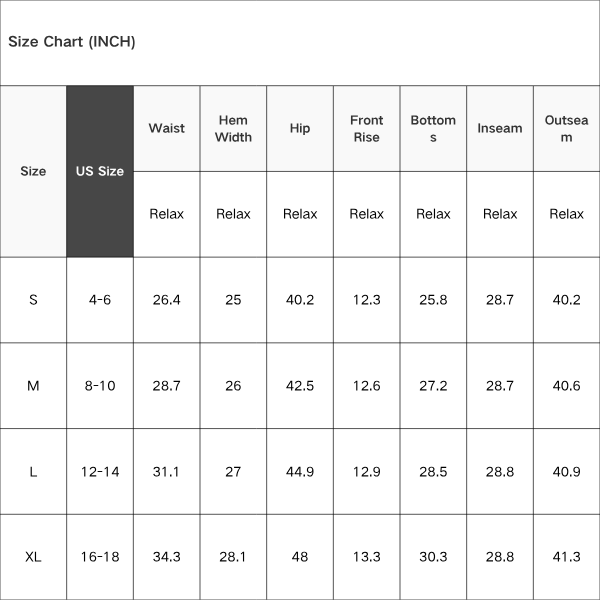Select the US Size header cell

click(100, 171)
